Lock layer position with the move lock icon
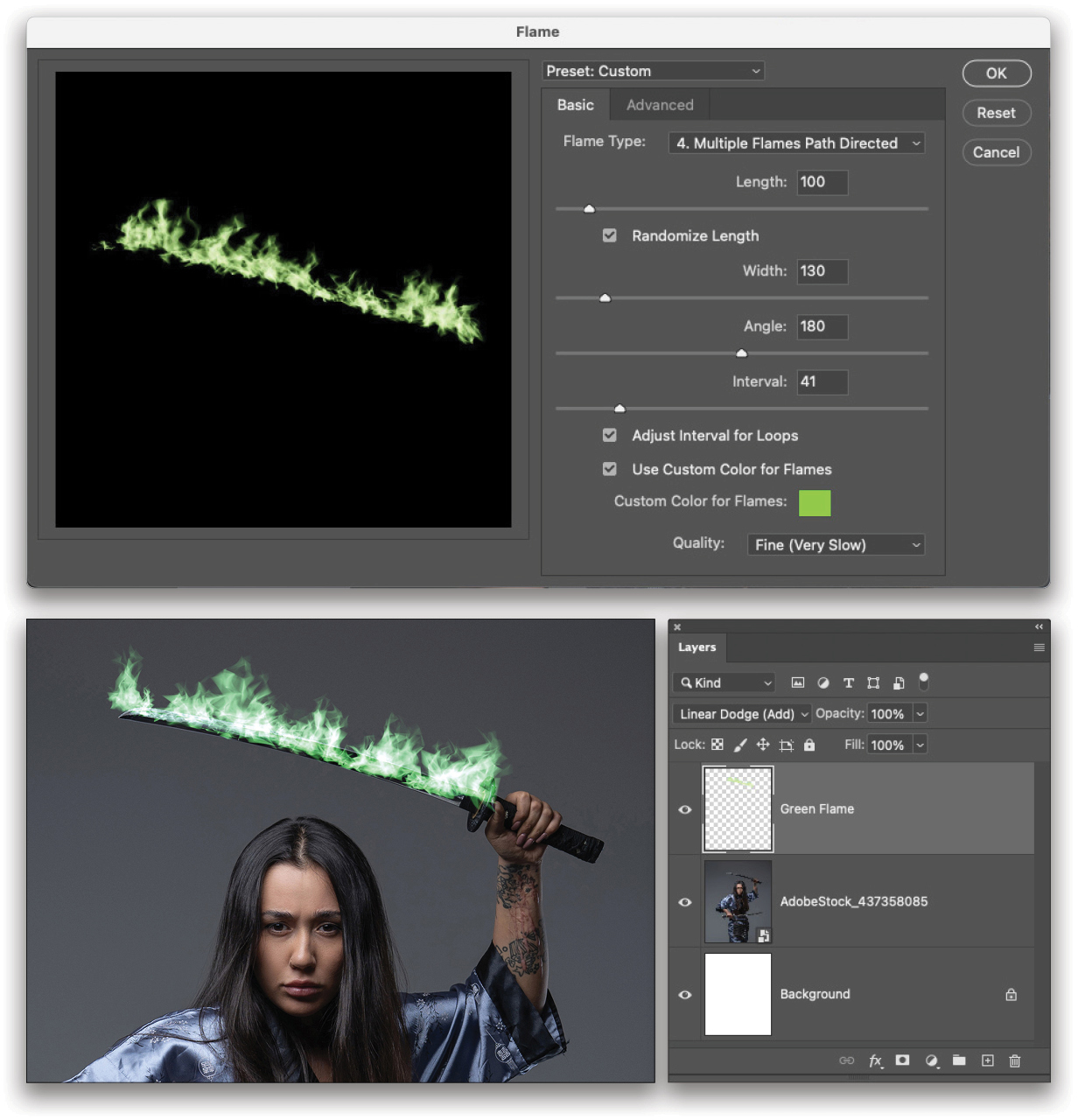This screenshot has width=1078, height=1120. coord(762,745)
